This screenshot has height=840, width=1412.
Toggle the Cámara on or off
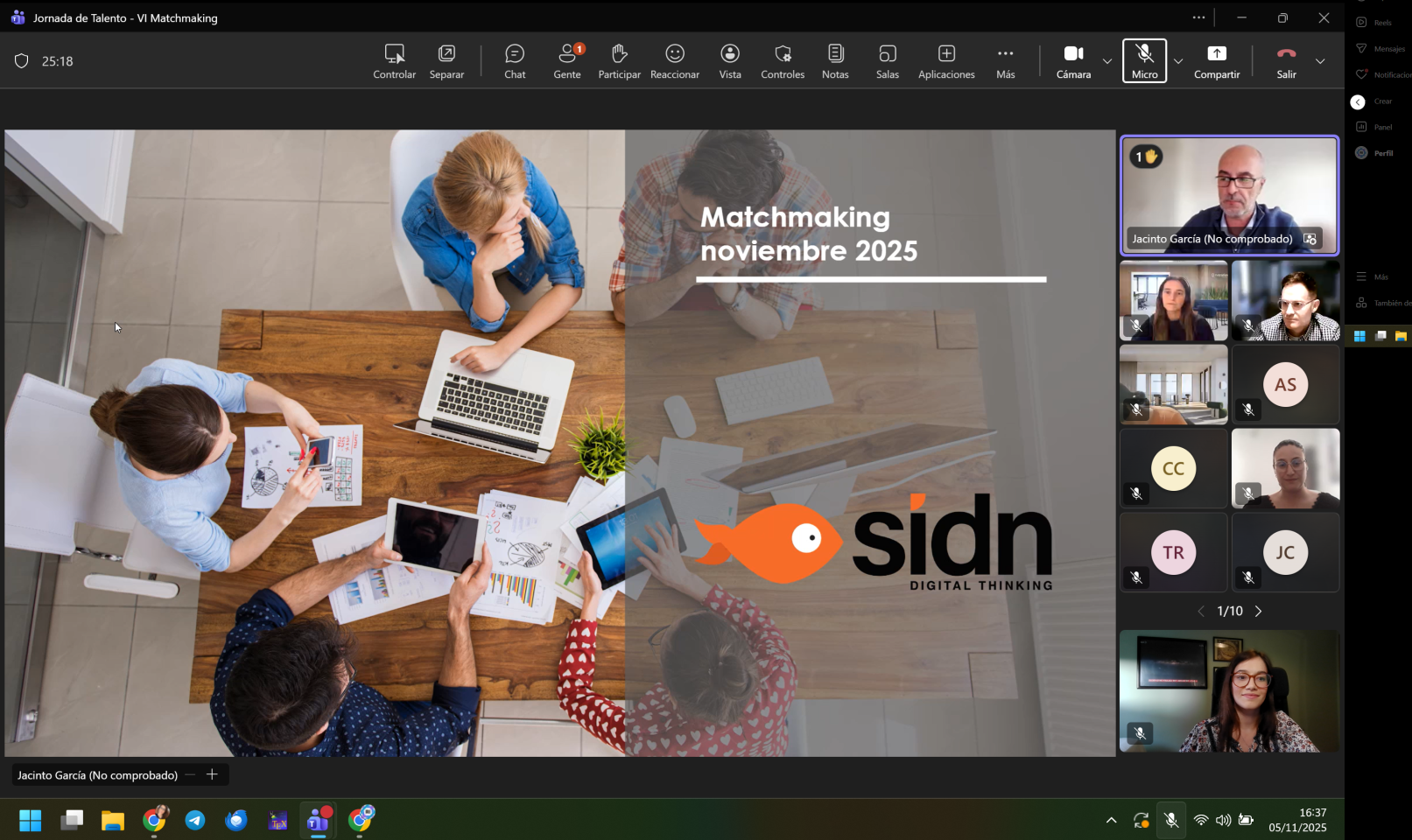pos(1073,61)
